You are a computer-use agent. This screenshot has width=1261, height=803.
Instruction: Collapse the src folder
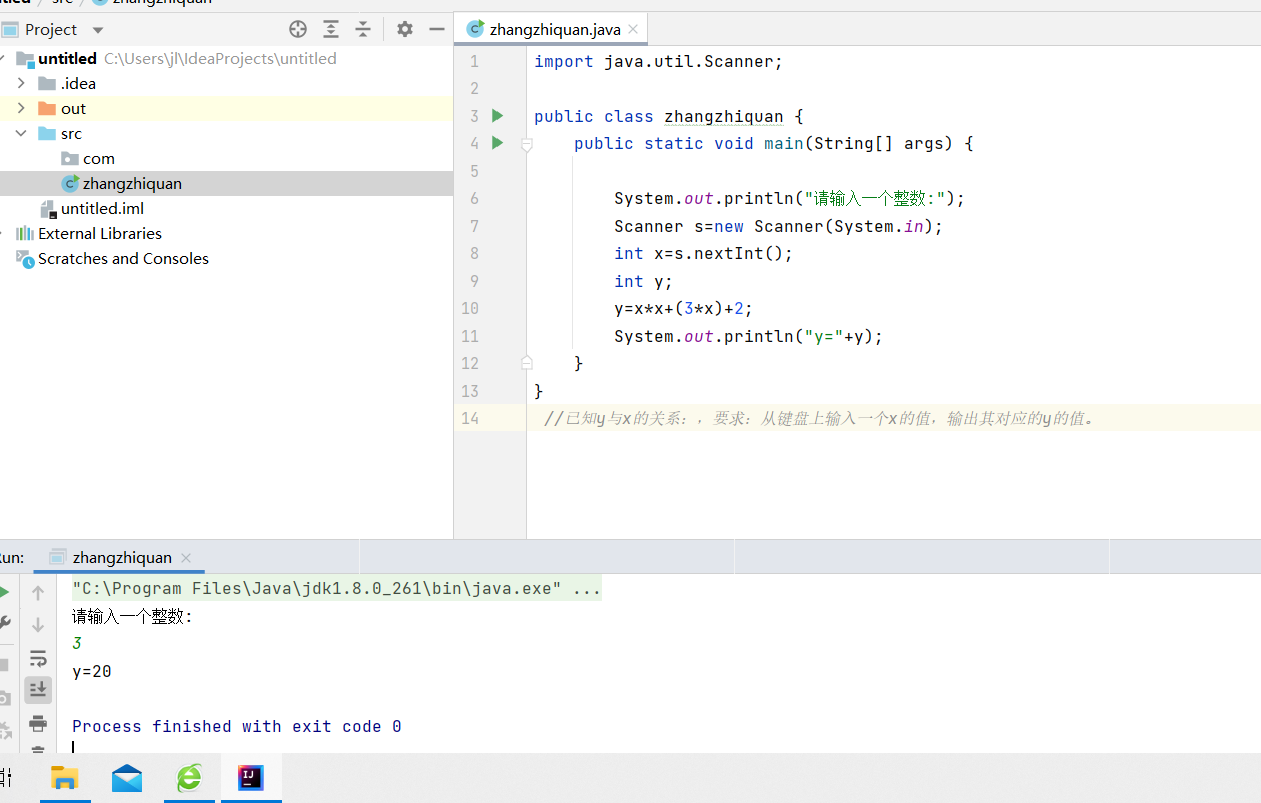[21, 133]
